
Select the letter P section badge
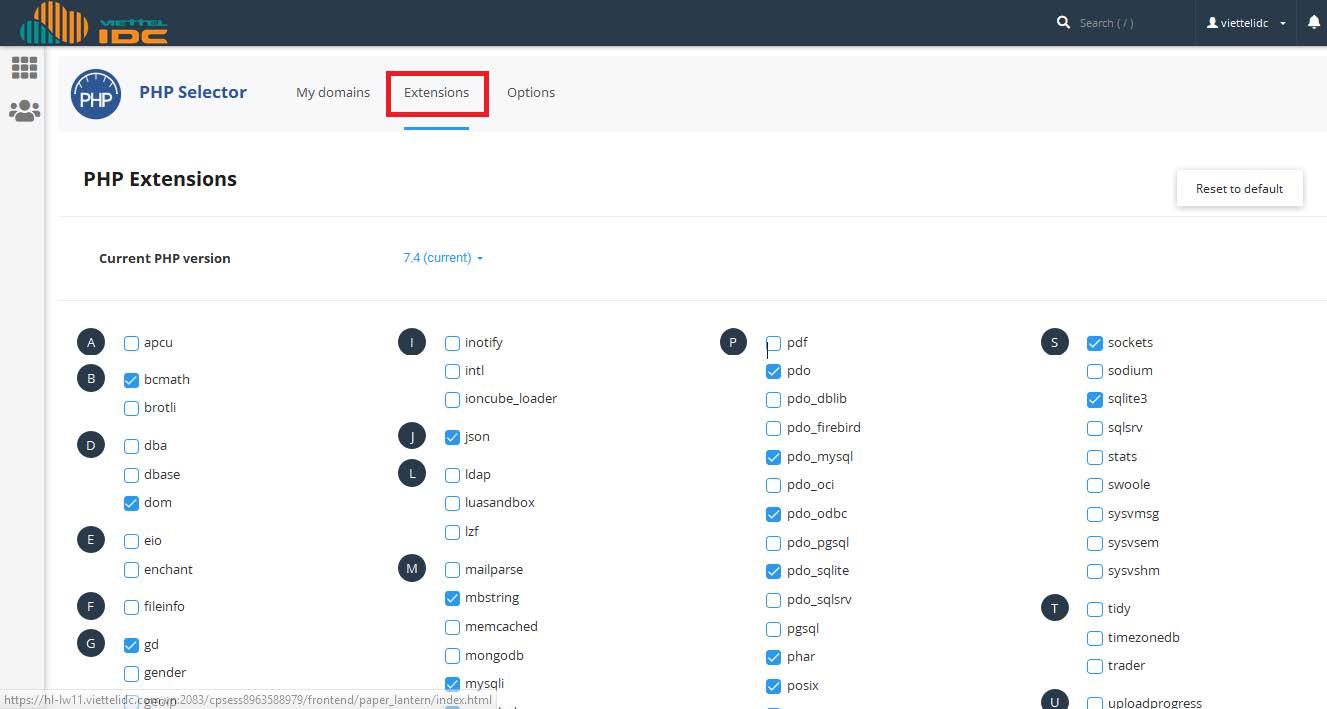point(733,341)
